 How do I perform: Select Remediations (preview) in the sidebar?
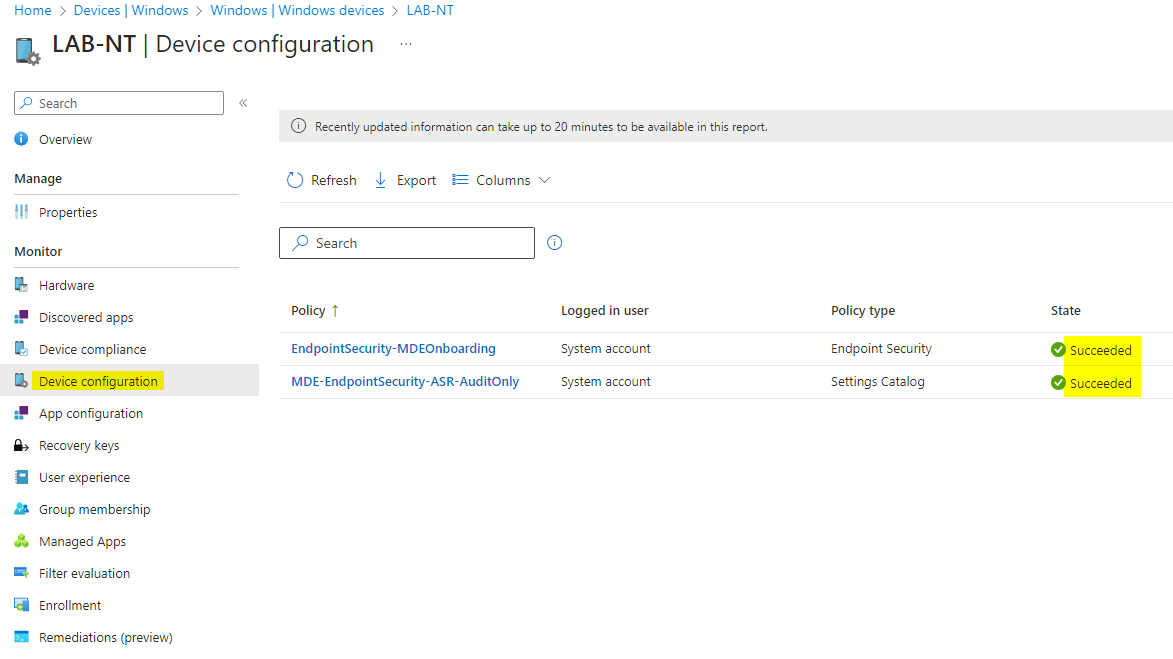22,636
